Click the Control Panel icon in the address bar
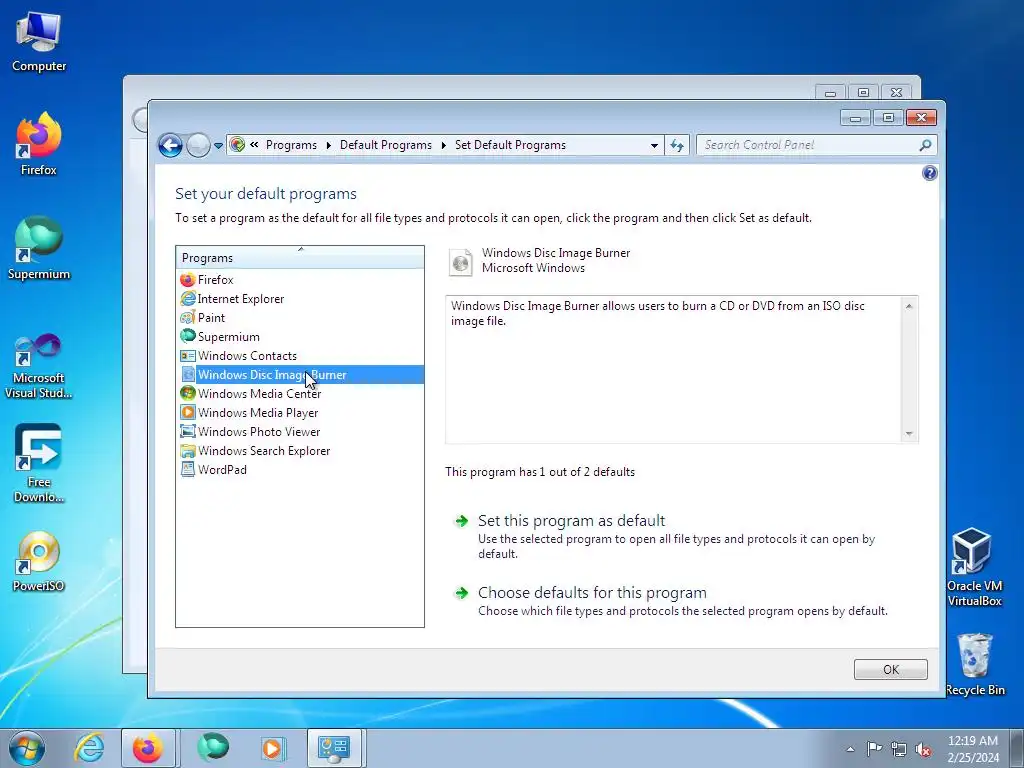The image size is (1024, 768). point(238,145)
